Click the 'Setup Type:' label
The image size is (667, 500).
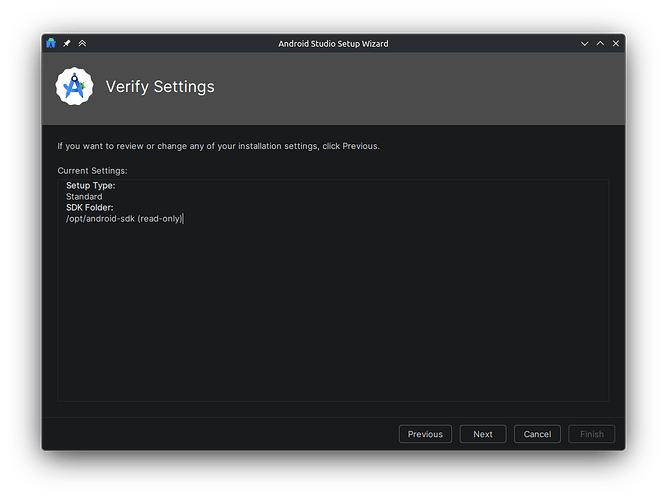[91, 186]
